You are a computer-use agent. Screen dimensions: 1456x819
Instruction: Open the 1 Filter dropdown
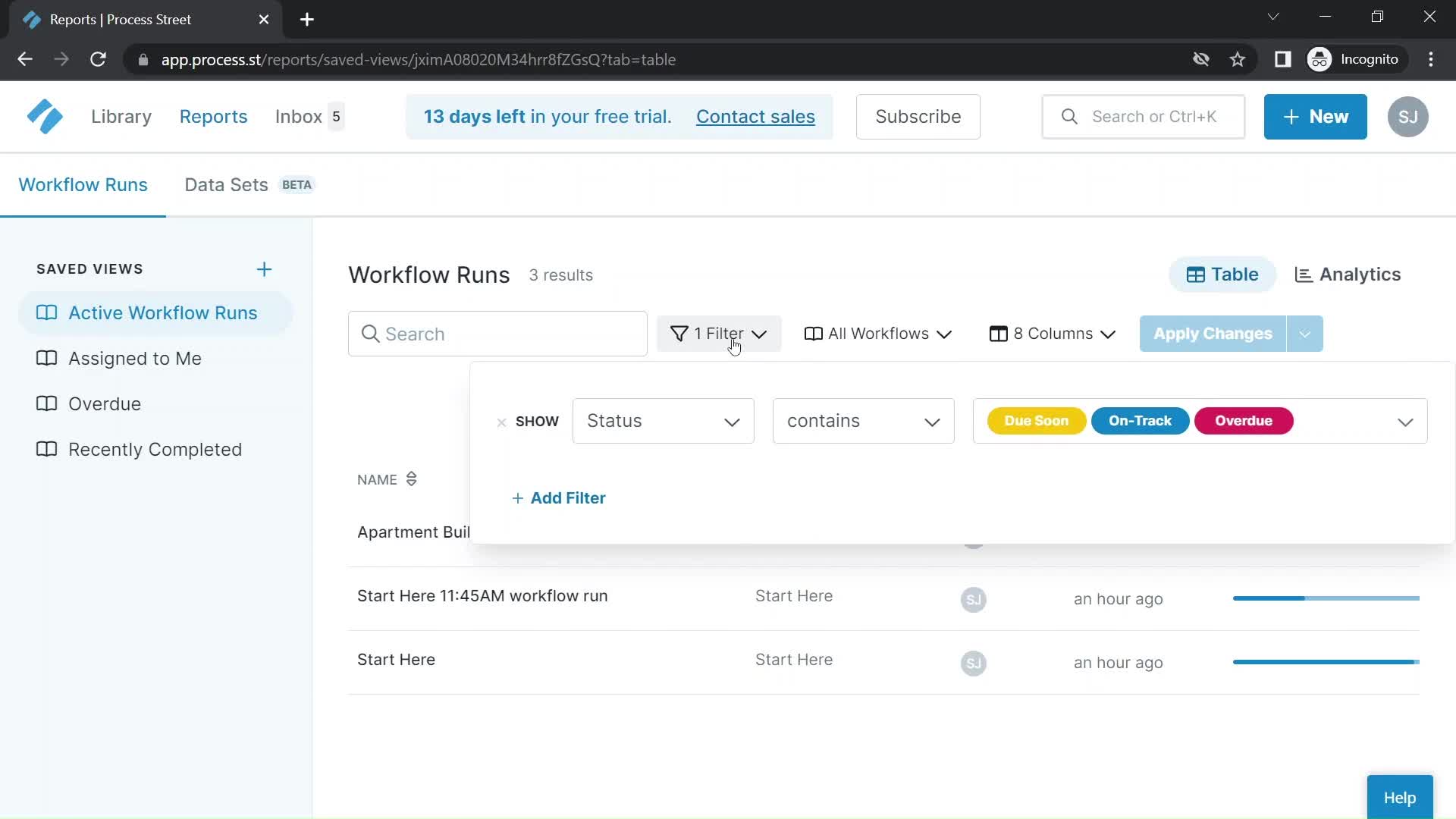719,334
